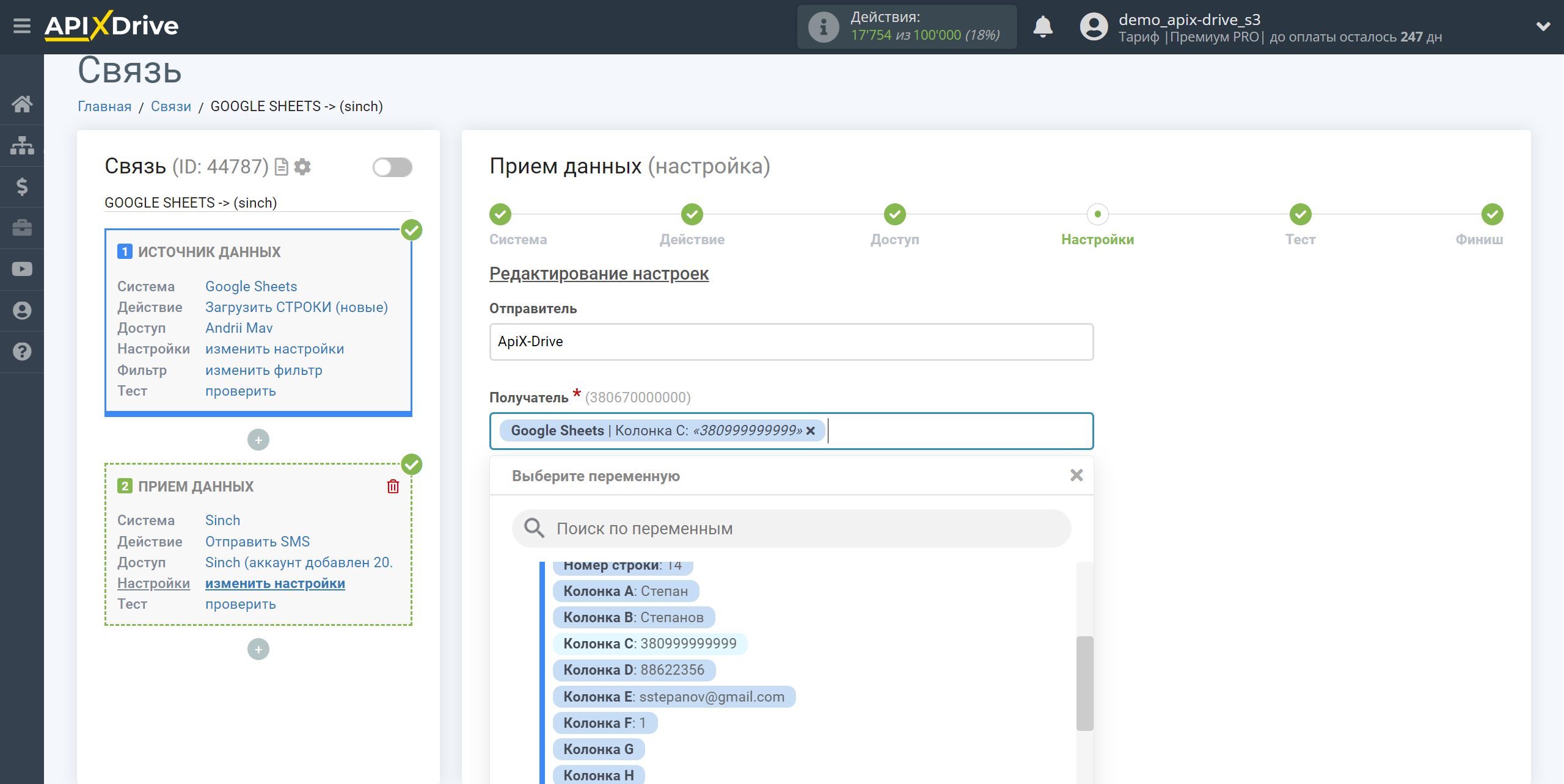
Task: Open the video tutorials icon in sidebar
Action: point(22,269)
